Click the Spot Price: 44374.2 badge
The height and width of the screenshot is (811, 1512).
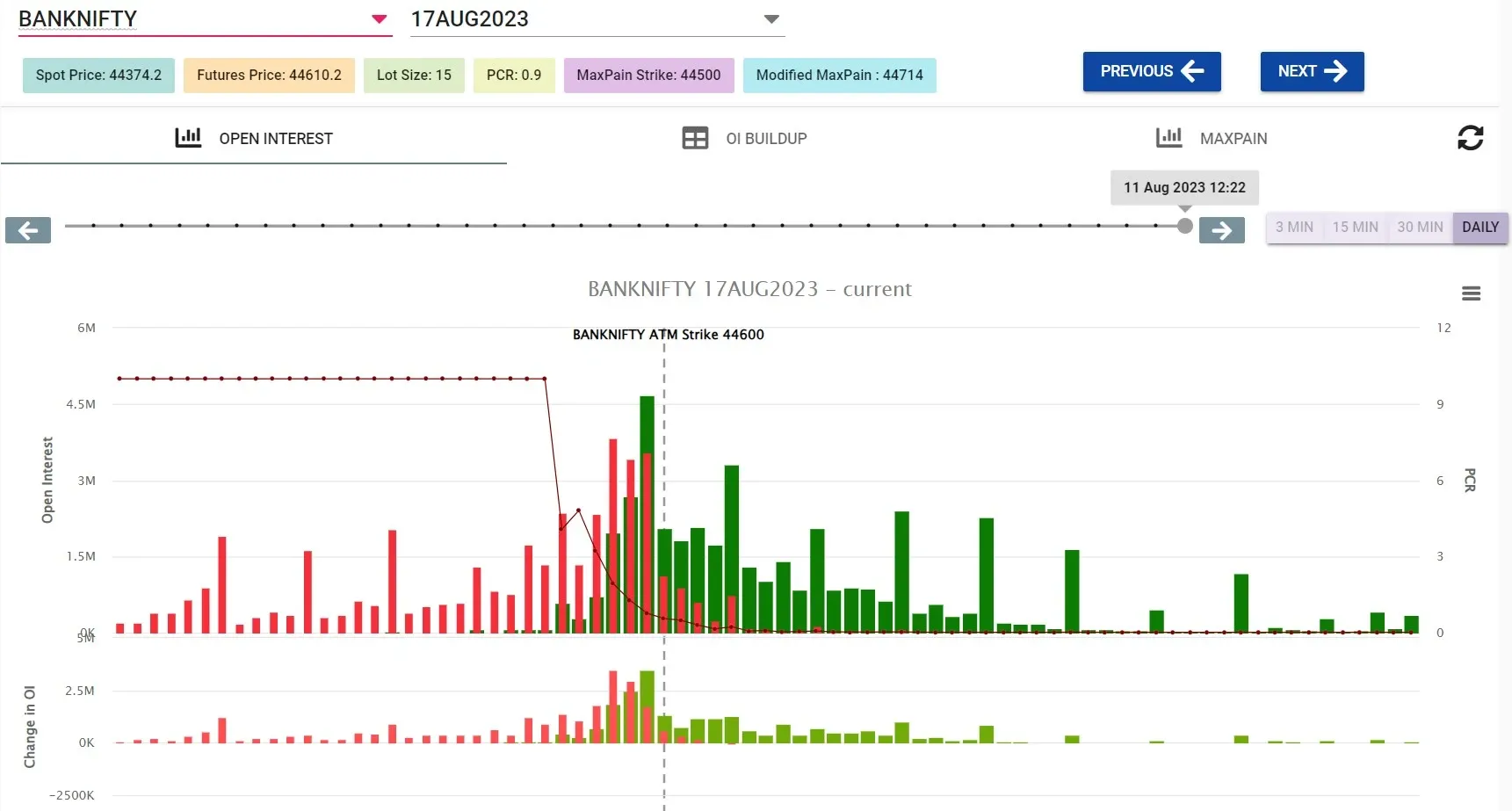pyautogui.click(x=98, y=76)
